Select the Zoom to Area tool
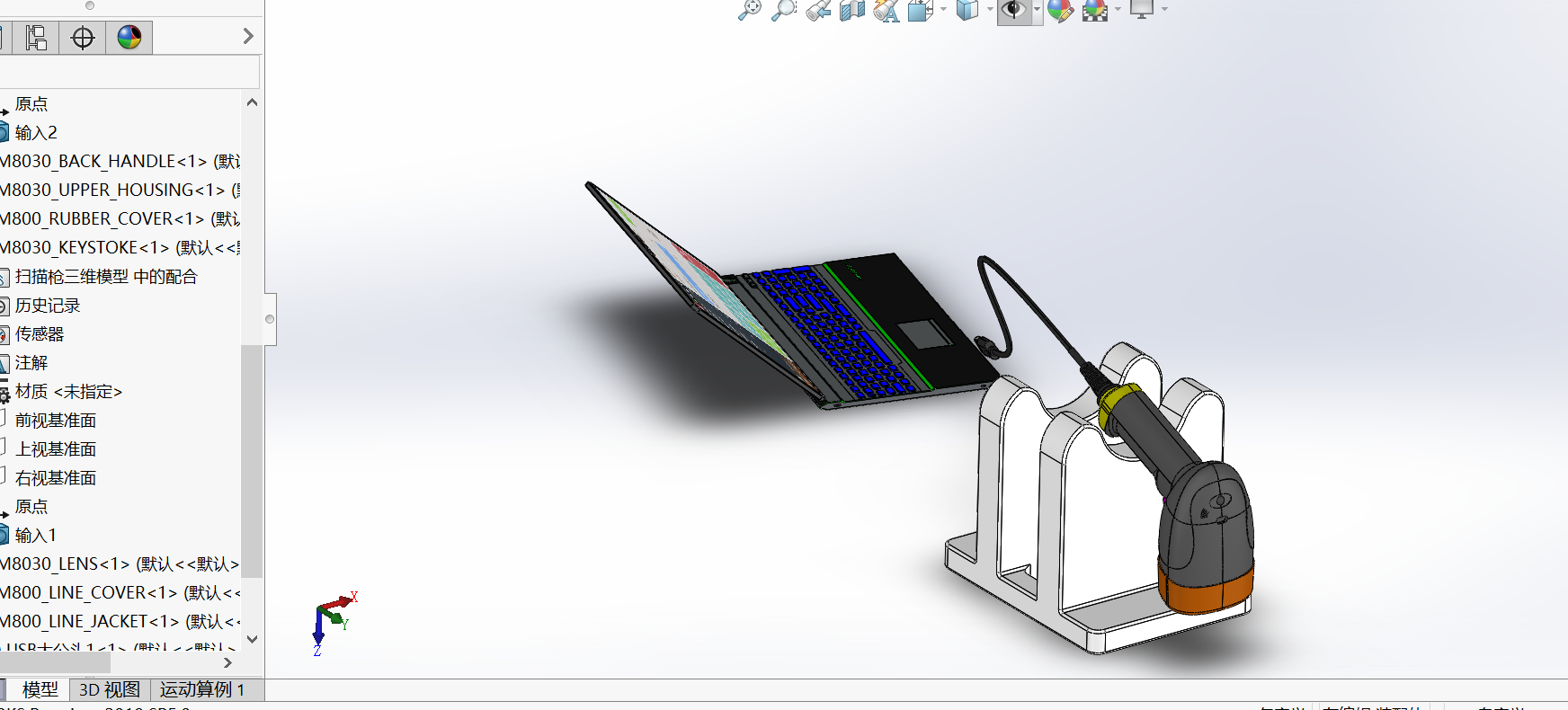The height and width of the screenshot is (710, 1568). (x=784, y=10)
